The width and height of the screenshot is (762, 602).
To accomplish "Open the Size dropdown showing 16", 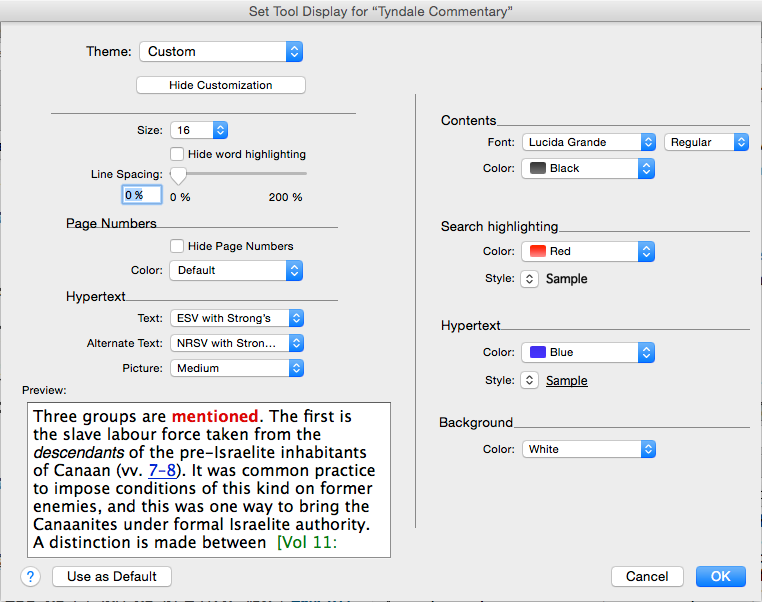I will [199, 130].
